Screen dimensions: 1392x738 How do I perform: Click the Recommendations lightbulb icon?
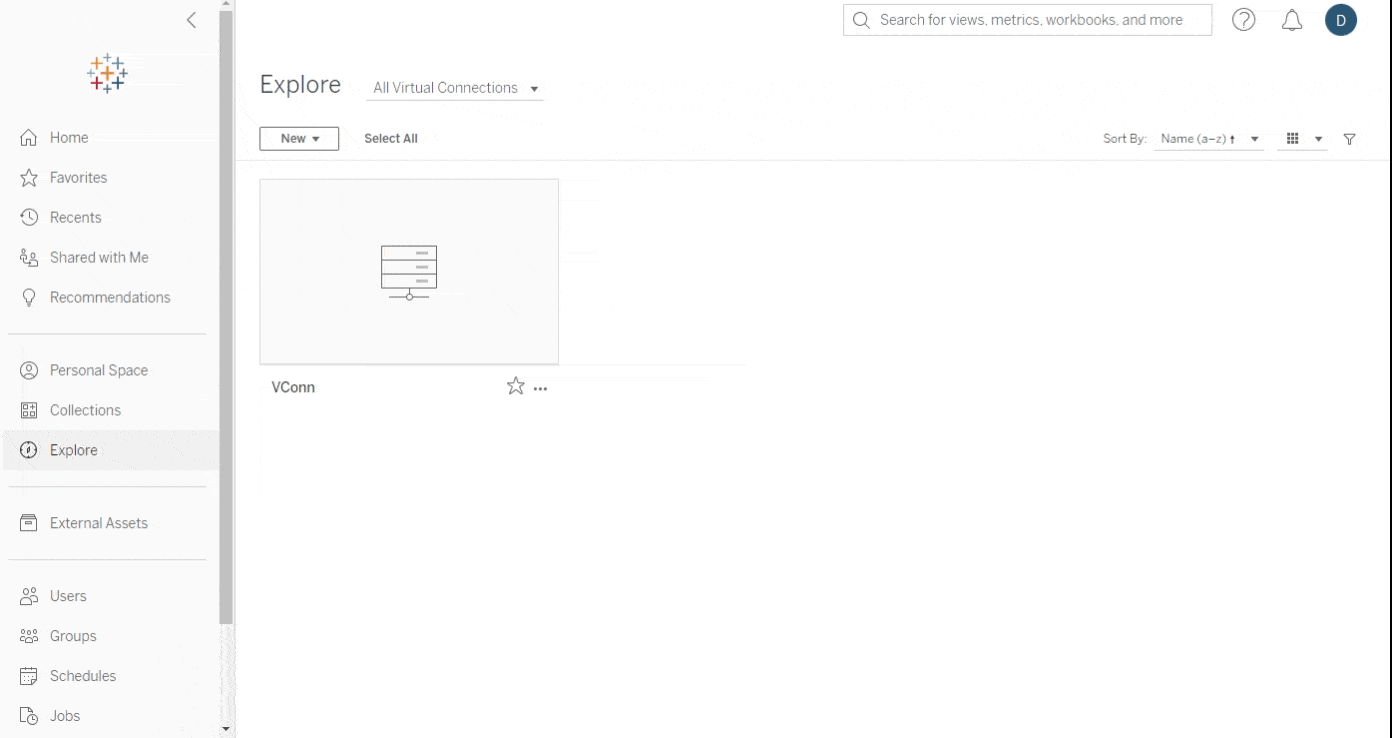pyautogui.click(x=29, y=298)
